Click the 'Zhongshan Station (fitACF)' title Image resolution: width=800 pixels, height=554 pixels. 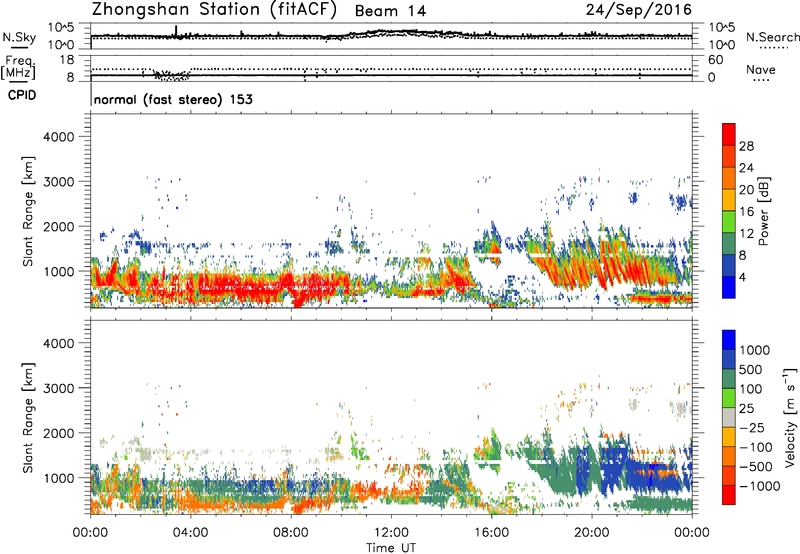click(x=214, y=10)
